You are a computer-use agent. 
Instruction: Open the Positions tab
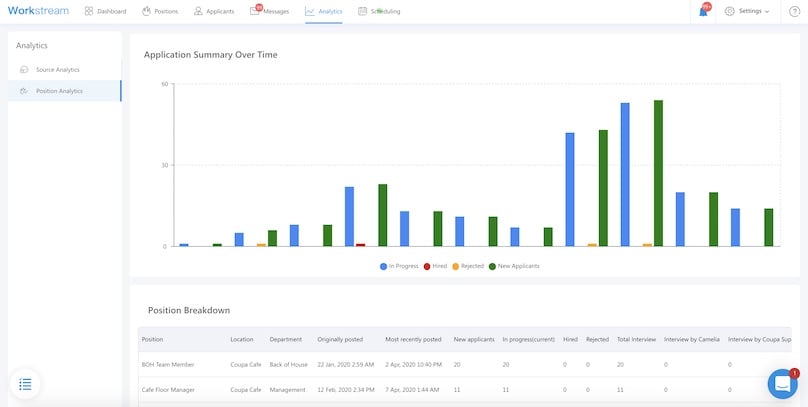point(160,11)
